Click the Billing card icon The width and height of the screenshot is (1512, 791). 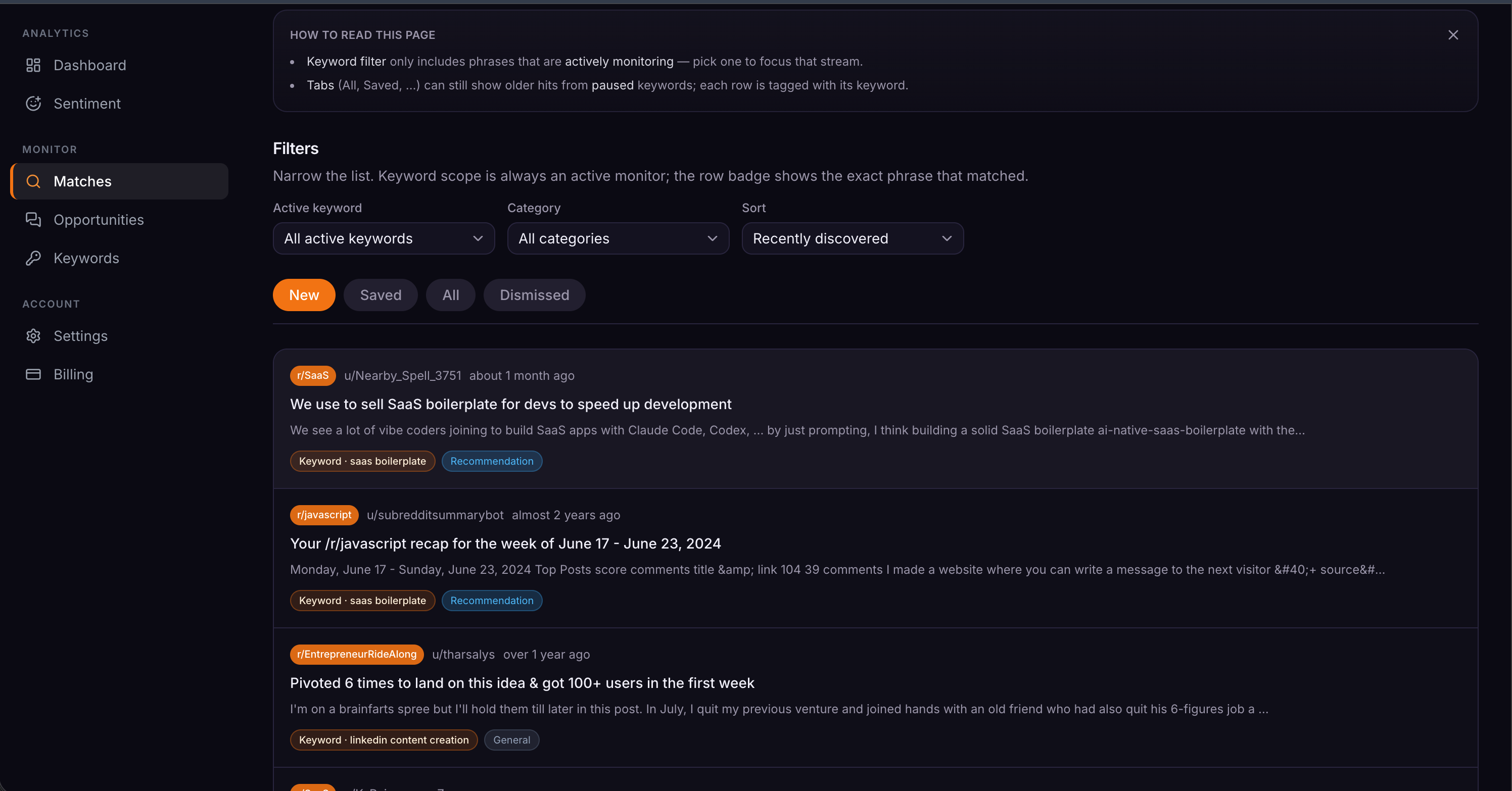[33, 374]
